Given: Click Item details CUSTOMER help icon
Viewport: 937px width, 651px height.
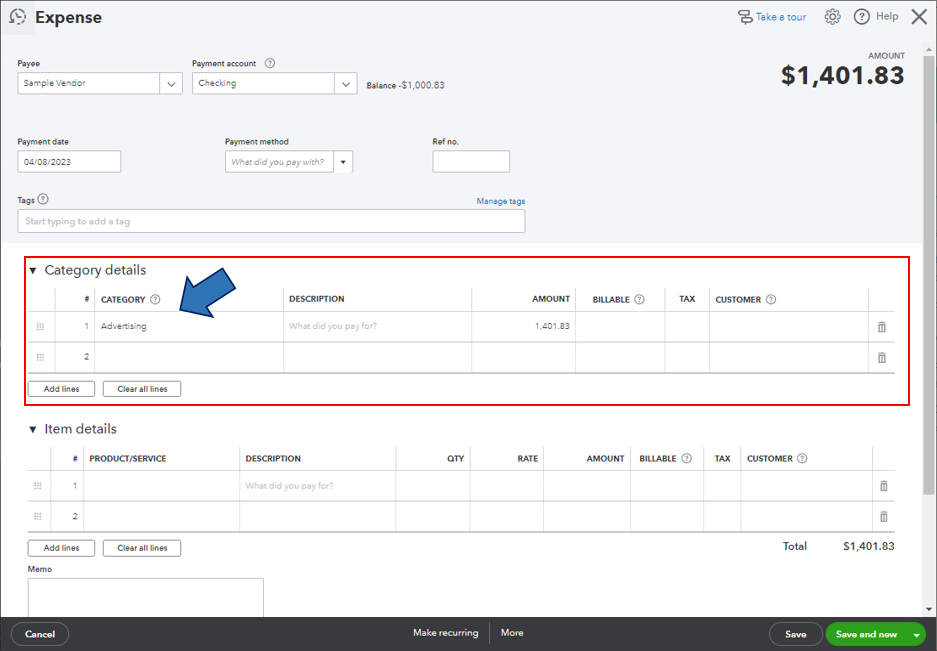Looking at the screenshot, I should pos(803,458).
